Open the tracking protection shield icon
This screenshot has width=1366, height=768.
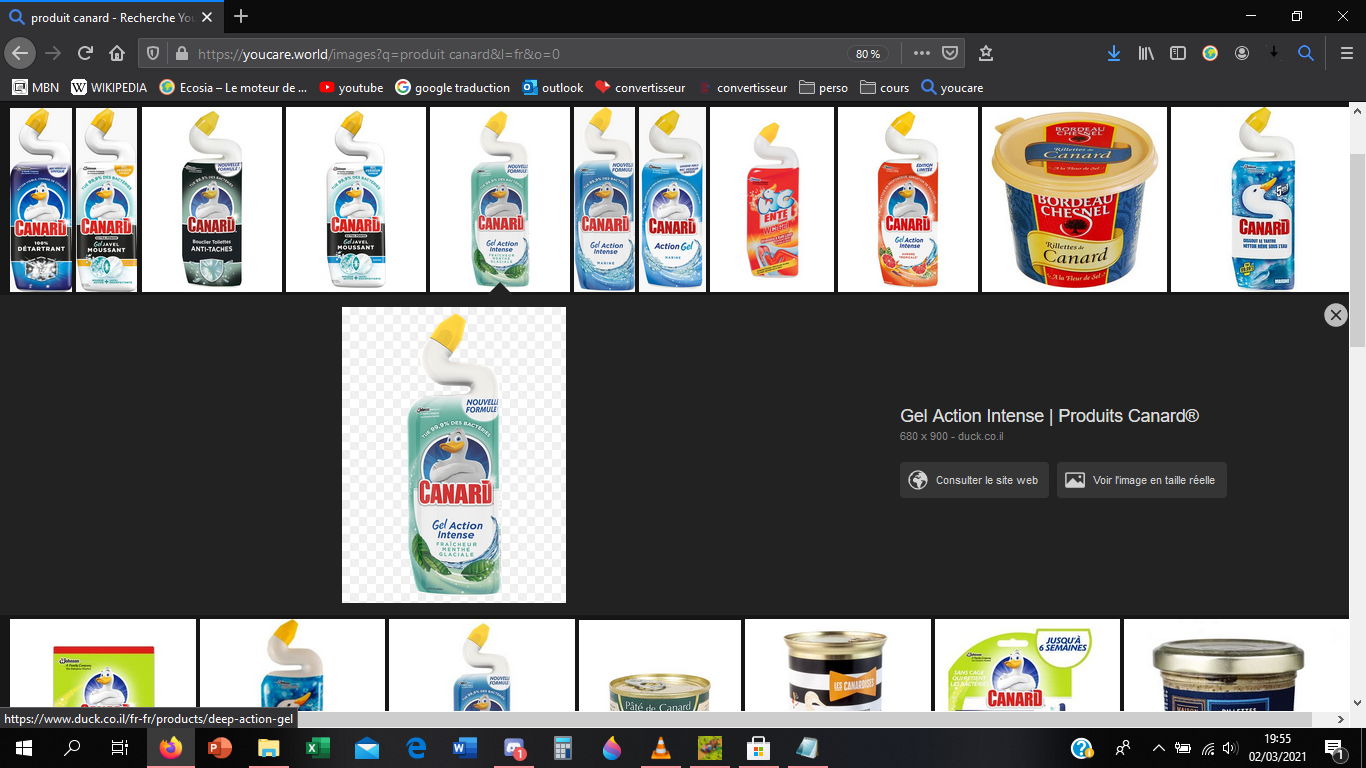[154, 54]
